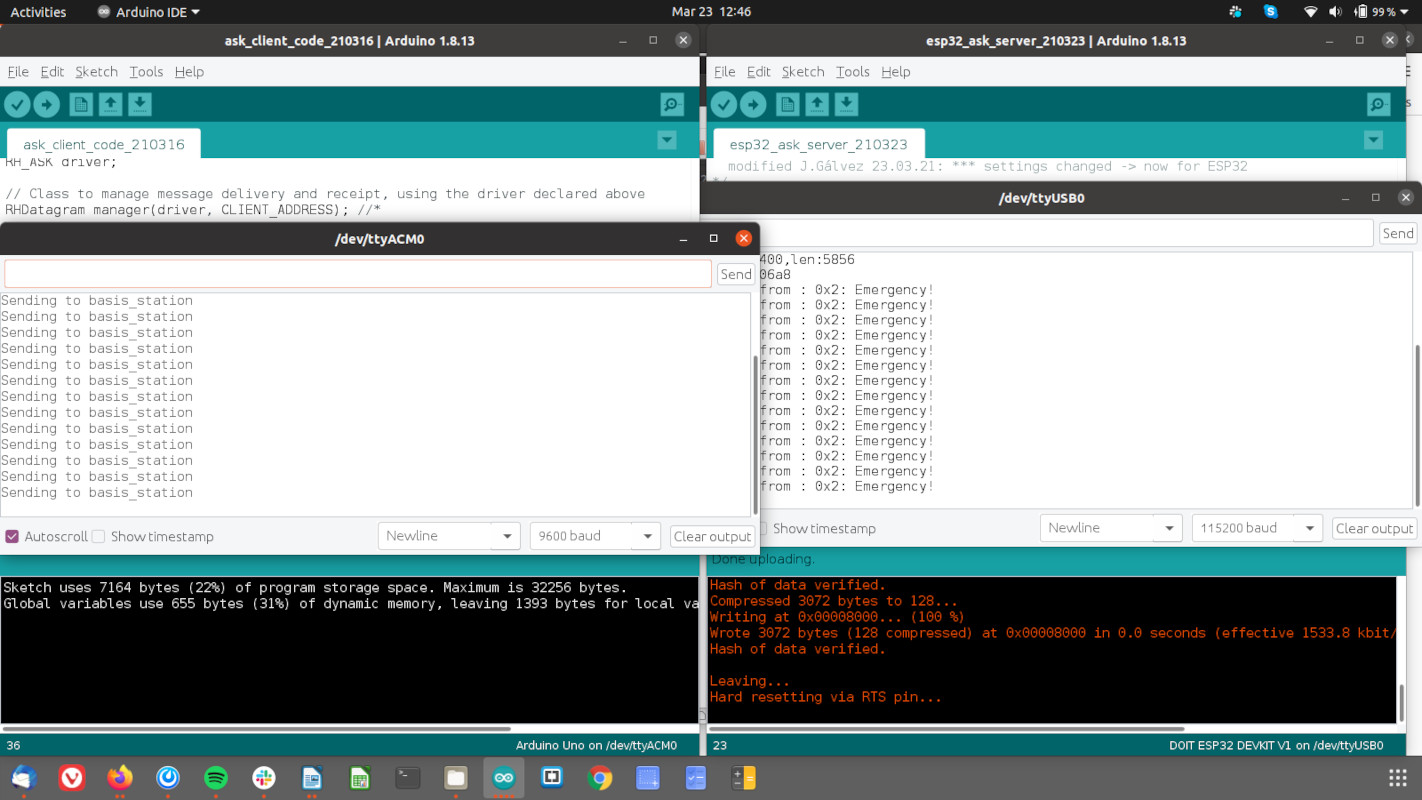Image resolution: width=1422 pixels, height=800 pixels.
Task: Open LibreOffice Calc from the dock
Action: pos(360,777)
